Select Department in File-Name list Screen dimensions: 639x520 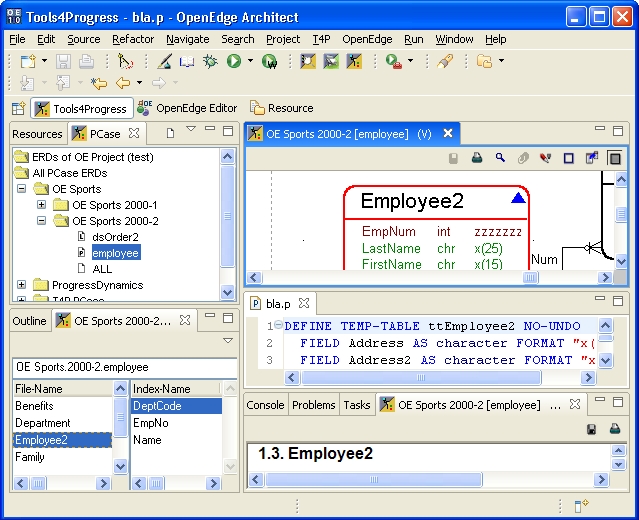coord(43,423)
